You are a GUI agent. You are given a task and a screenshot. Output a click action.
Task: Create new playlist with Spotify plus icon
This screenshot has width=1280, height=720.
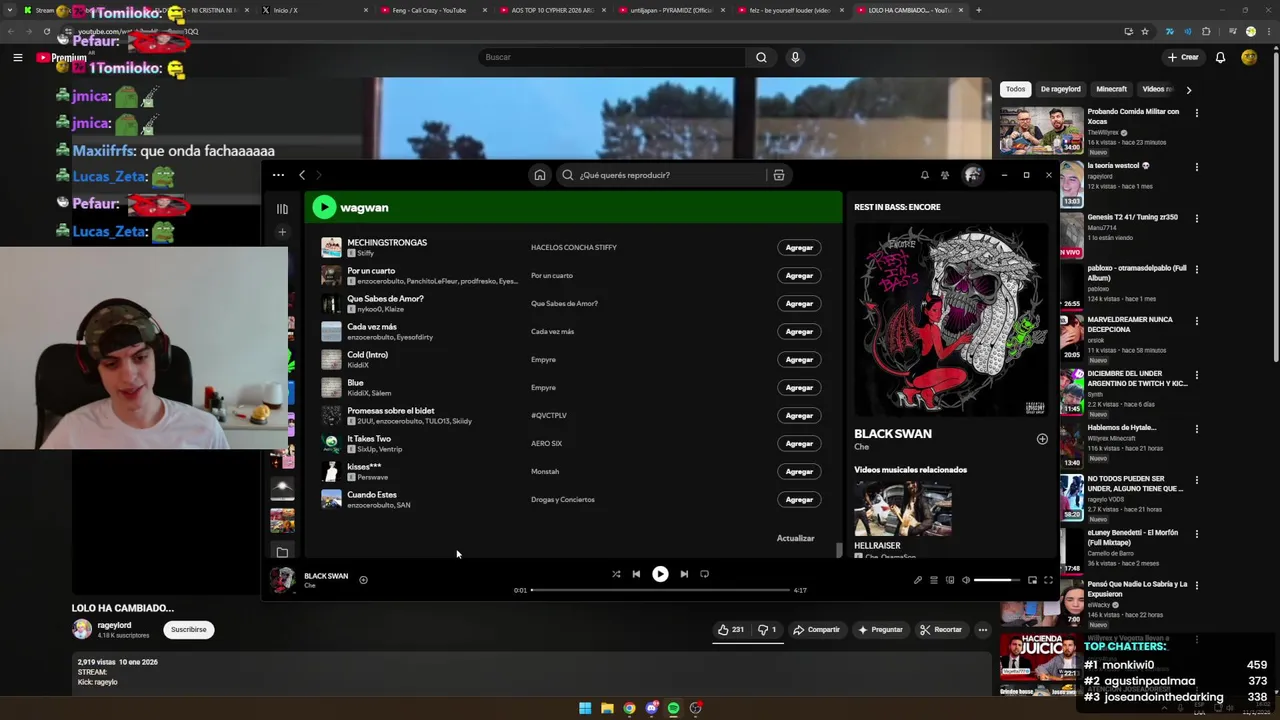coord(282,232)
